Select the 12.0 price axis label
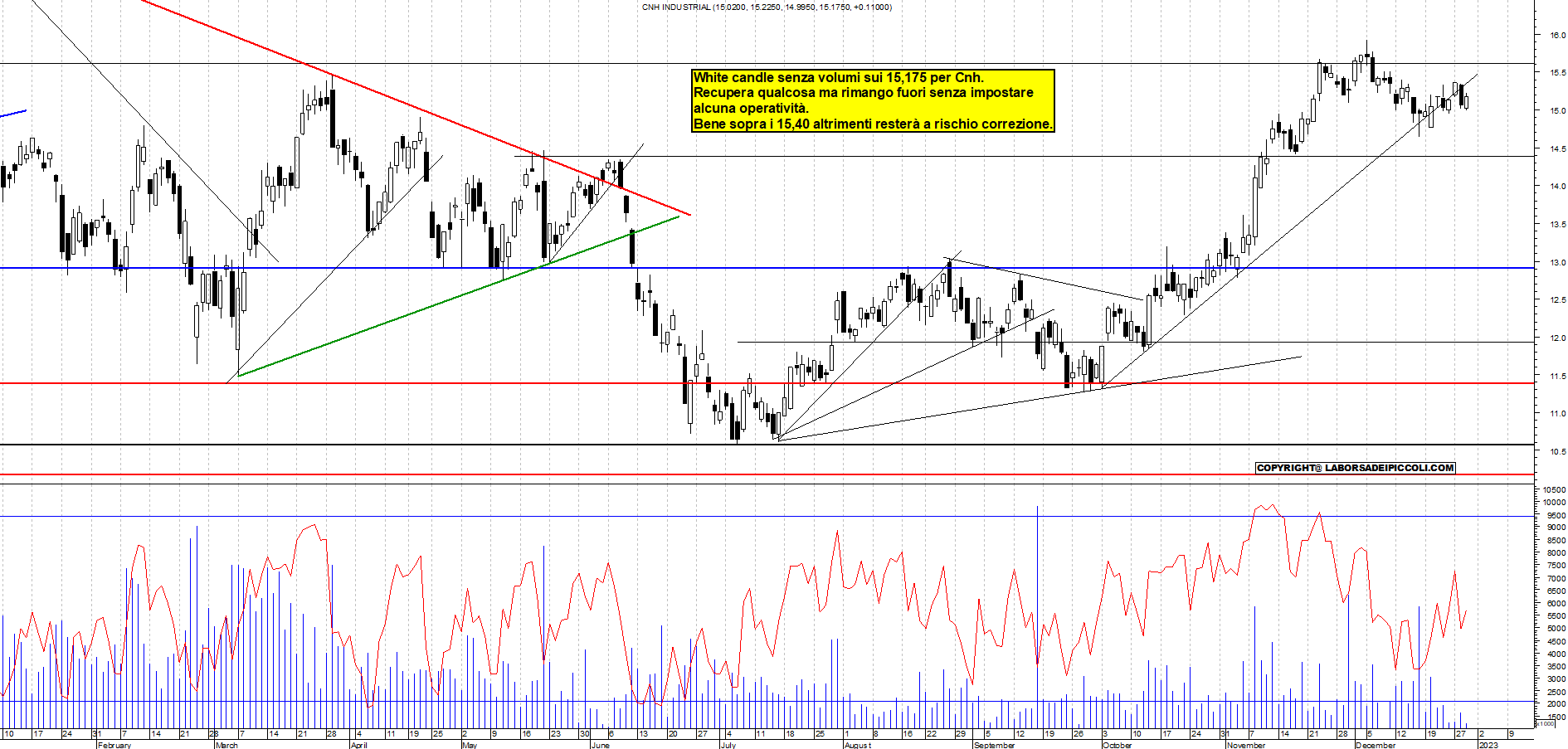Viewport: 1568px width, 749px height. pos(1557,338)
